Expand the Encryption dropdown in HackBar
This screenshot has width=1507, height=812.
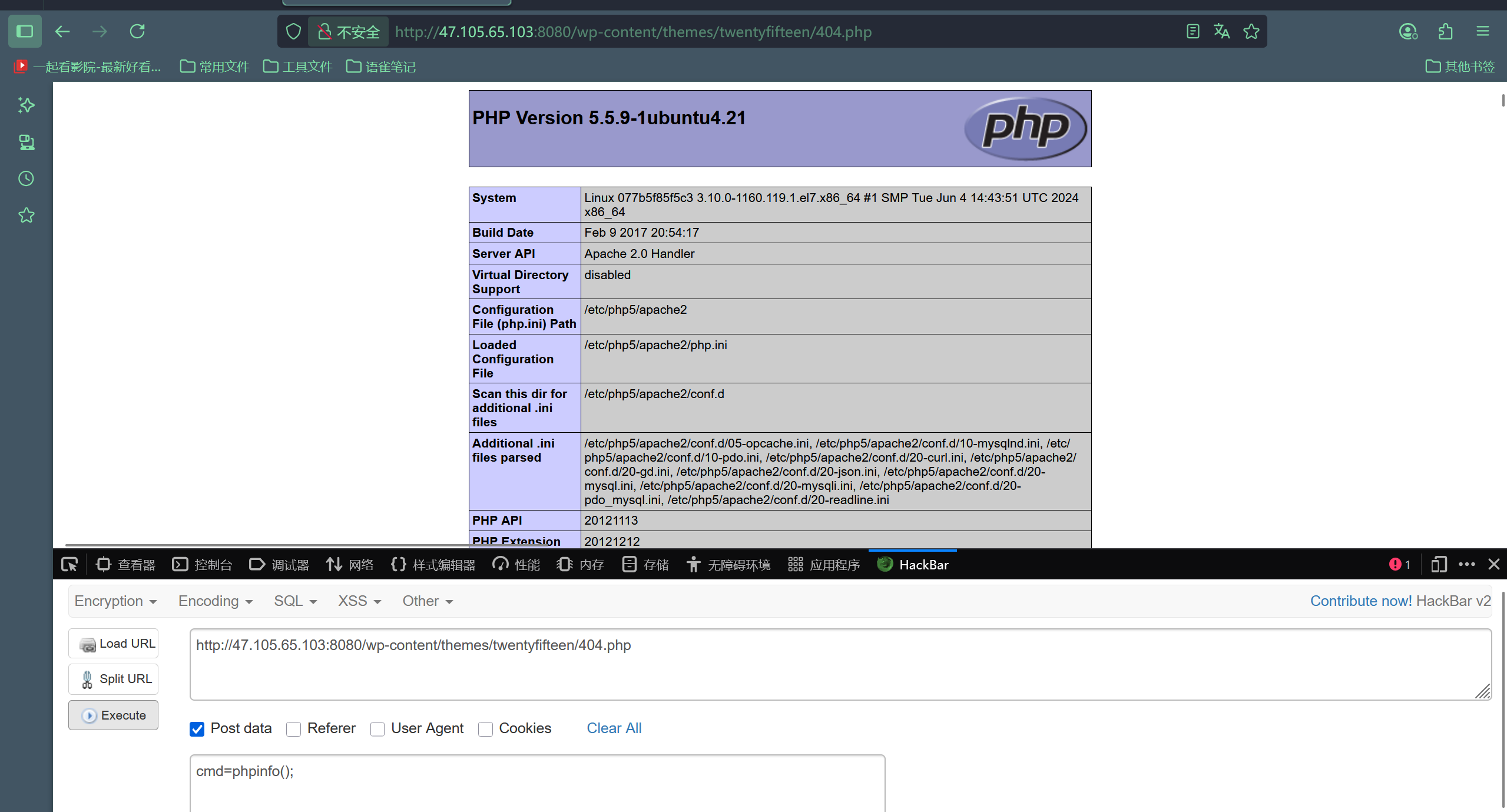(x=115, y=601)
